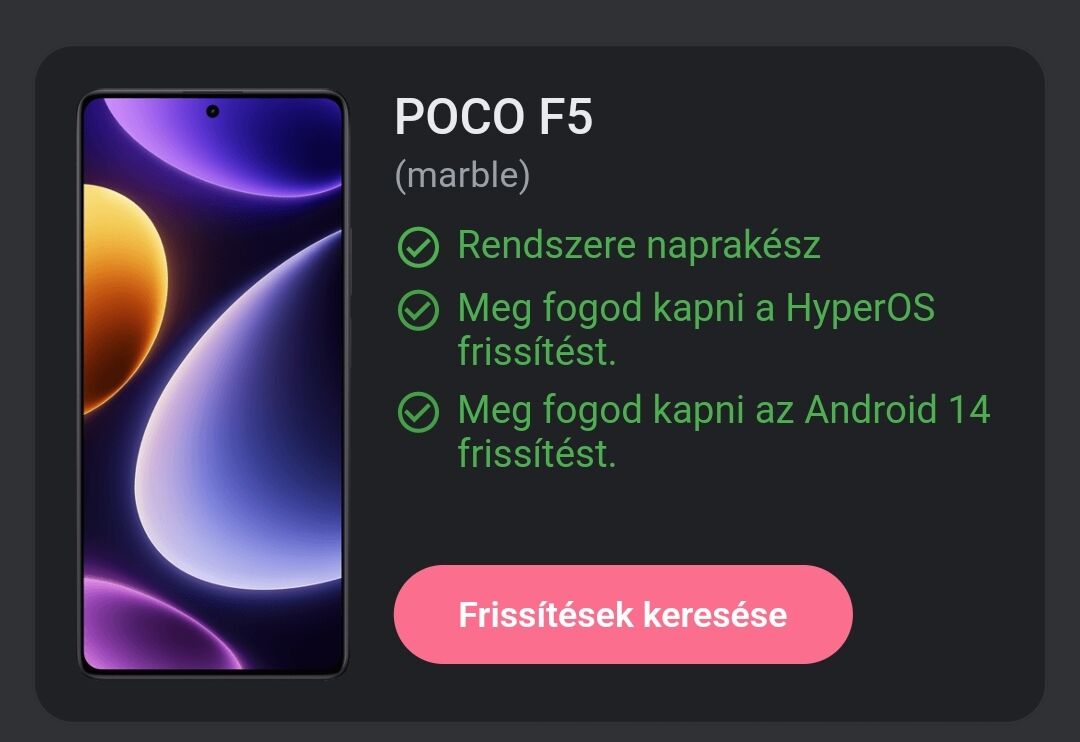Screen dimensions: 1080x742
Task: Click the black bezel at phone image bottom
Action: [x=213, y=674]
